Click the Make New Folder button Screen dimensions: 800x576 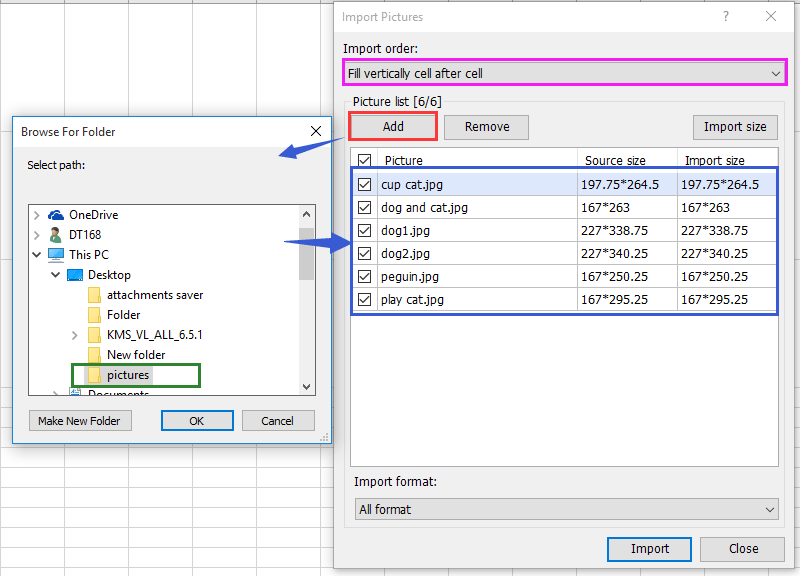[x=79, y=420]
